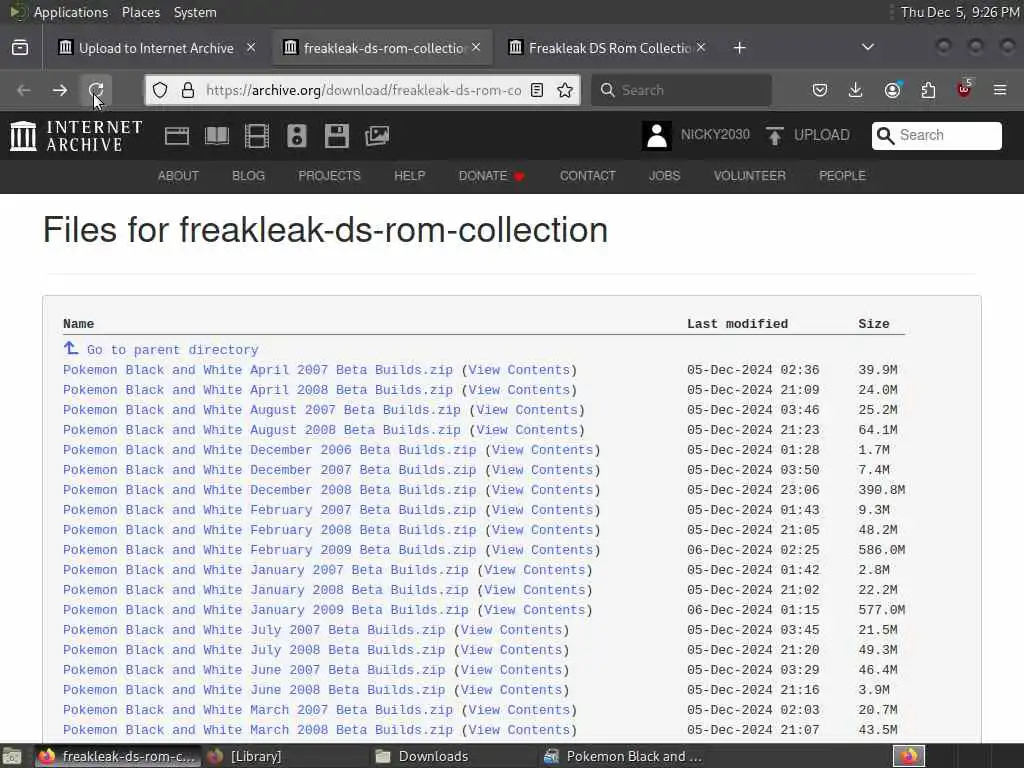Open the DONATE navigation link
Screen dimensions: 1024x768
[492, 176]
